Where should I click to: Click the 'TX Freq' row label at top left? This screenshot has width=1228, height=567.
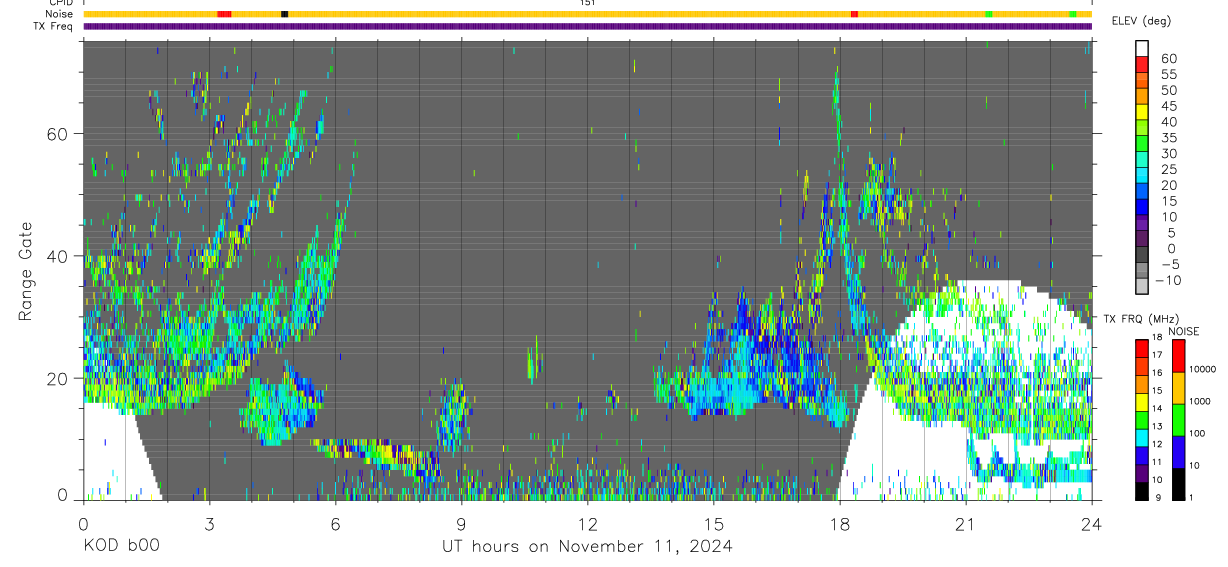[54, 25]
